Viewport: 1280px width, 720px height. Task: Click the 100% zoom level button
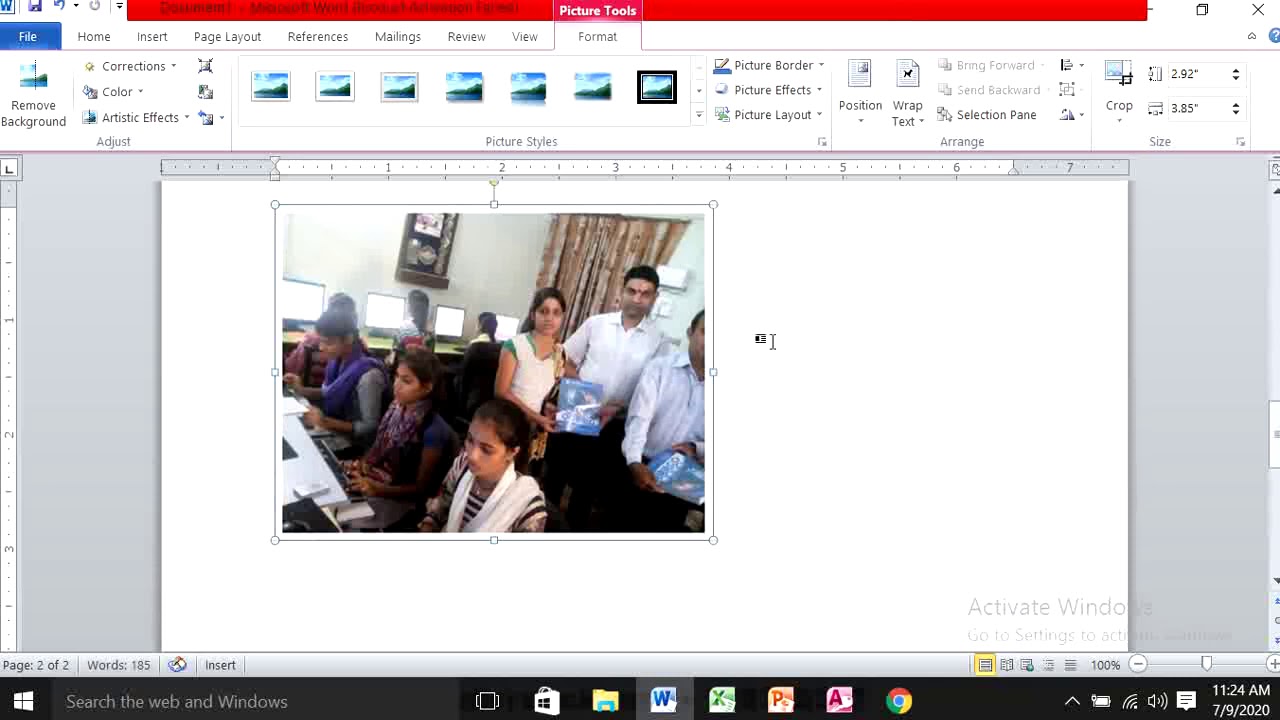pyautogui.click(x=1105, y=665)
